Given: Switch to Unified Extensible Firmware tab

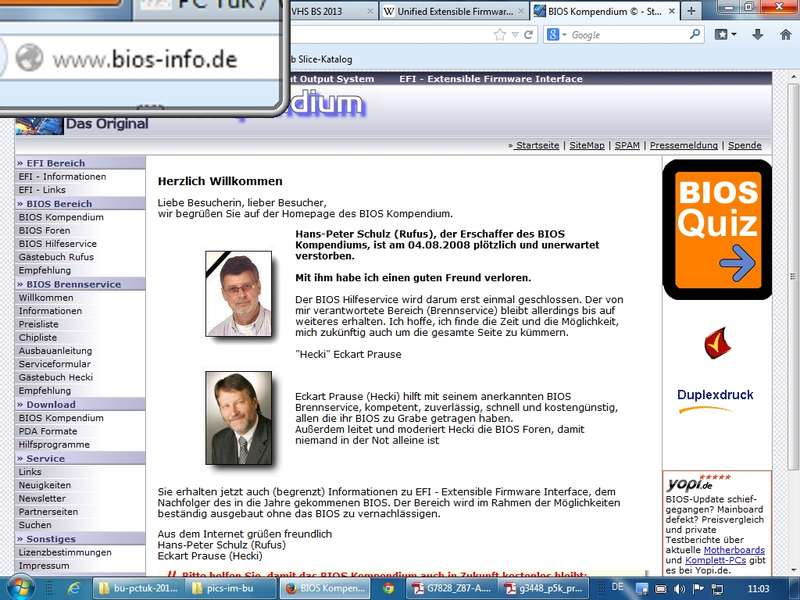Looking at the screenshot, I should pos(454,11).
